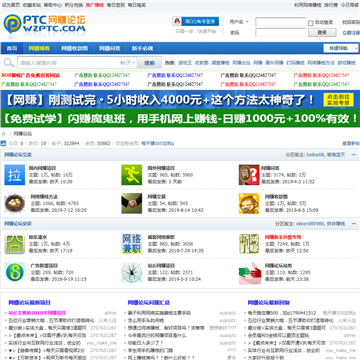Open the yellow monkey forum icon

pyautogui.click(x=249, y=203)
